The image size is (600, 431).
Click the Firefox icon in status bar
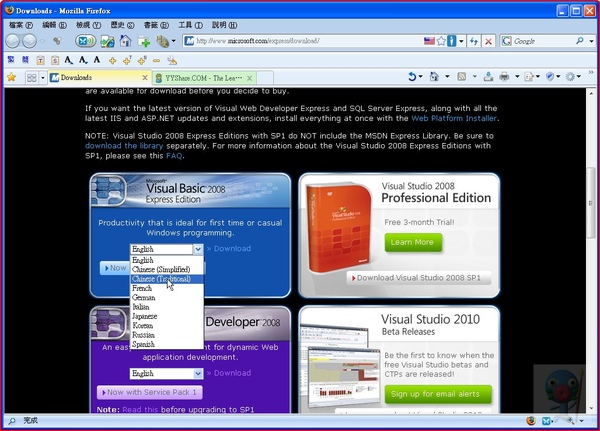tap(531, 421)
